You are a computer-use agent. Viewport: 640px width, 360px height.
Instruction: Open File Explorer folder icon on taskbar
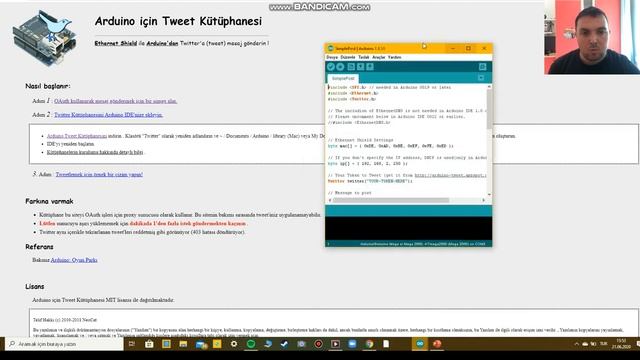point(183,344)
